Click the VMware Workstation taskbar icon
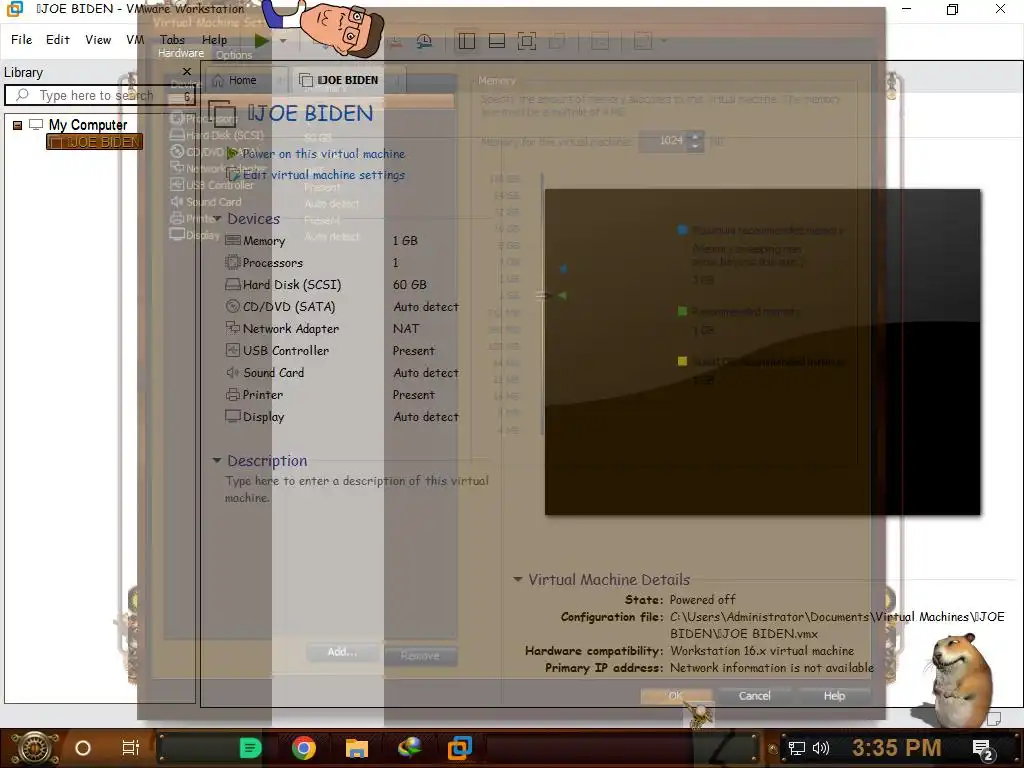Viewport: 1024px width, 768px height. click(x=460, y=748)
